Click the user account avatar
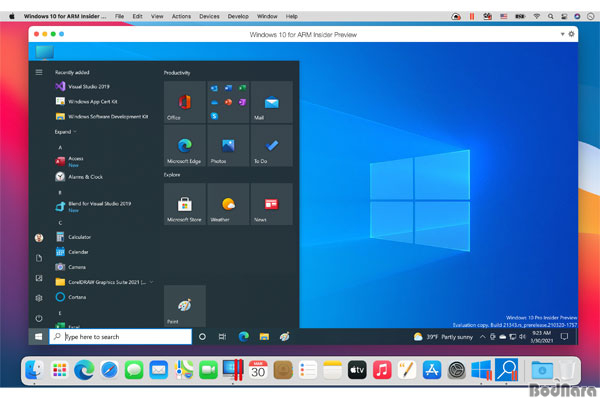Image resolution: width=600 pixels, height=400 pixels. [39, 238]
